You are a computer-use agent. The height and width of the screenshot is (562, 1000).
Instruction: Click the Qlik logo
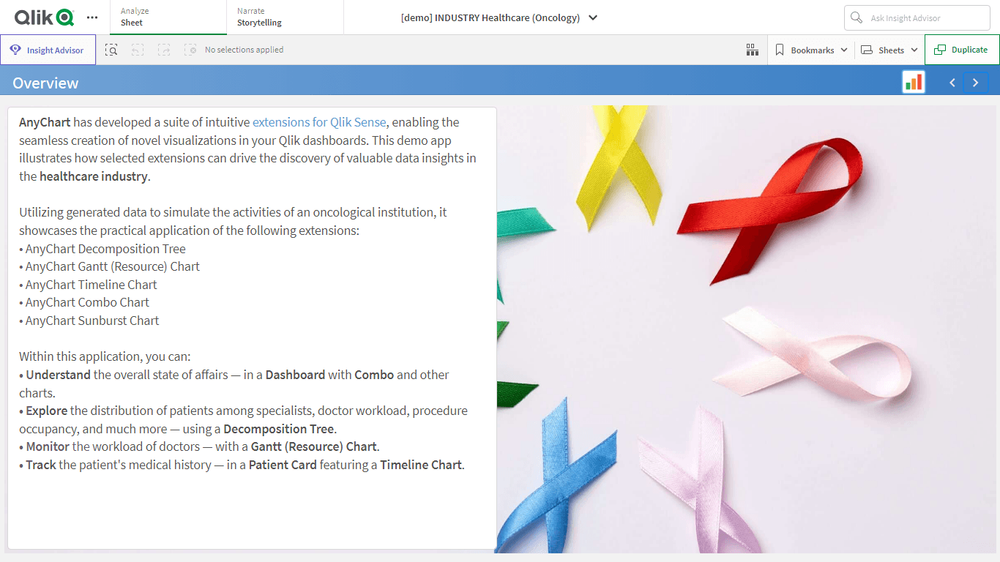(44, 17)
